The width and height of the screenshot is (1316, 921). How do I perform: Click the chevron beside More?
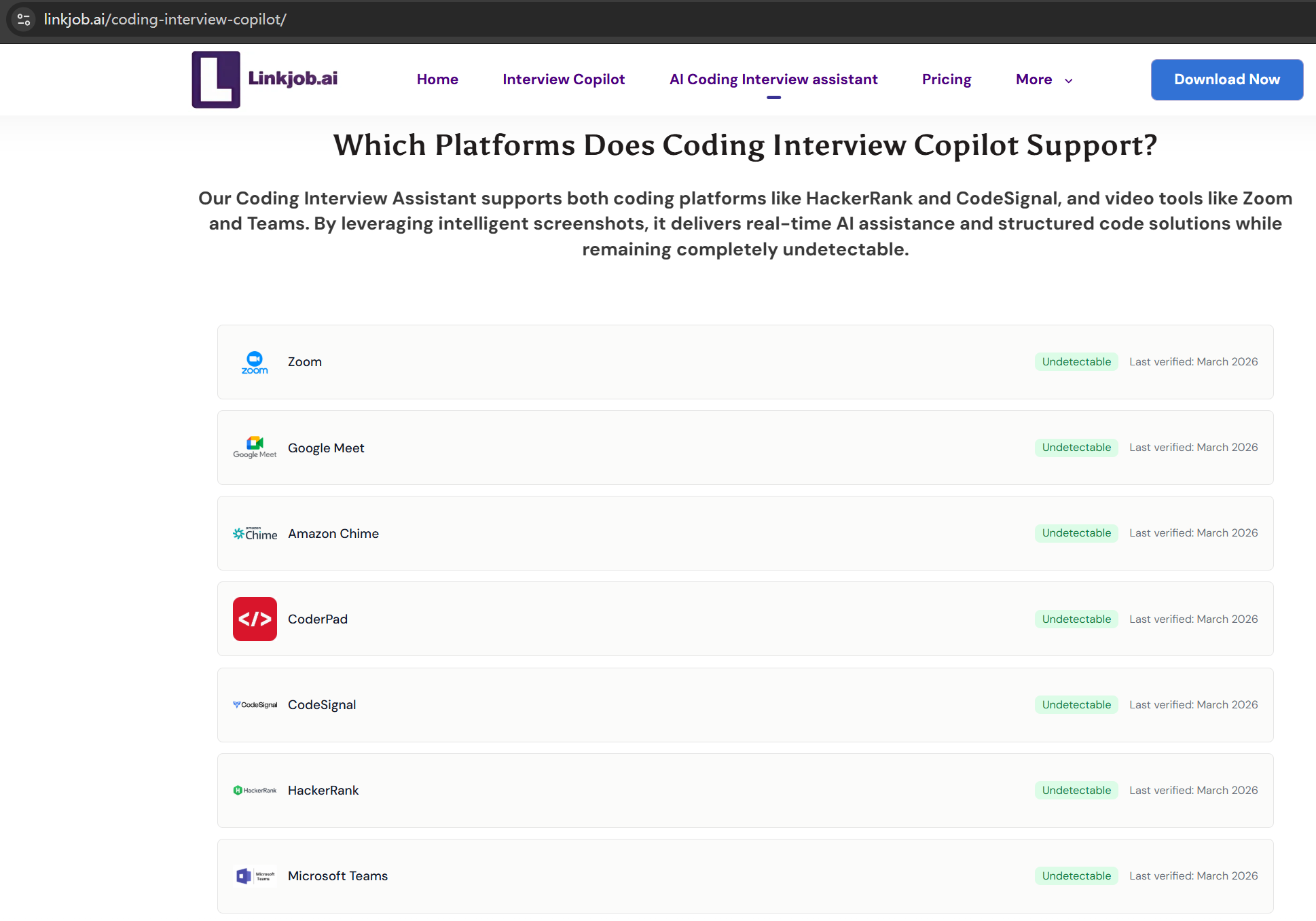point(1069,81)
